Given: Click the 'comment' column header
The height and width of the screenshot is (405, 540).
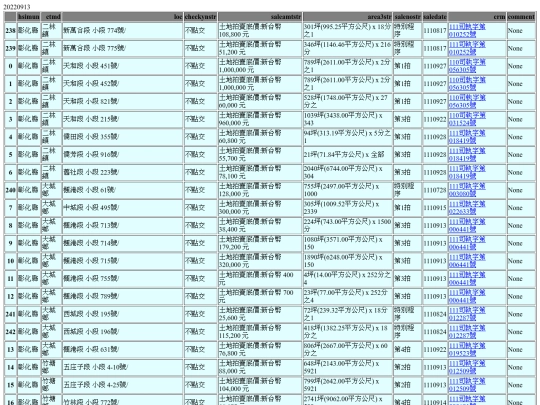Looking at the screenshot, I should (521, 17).
